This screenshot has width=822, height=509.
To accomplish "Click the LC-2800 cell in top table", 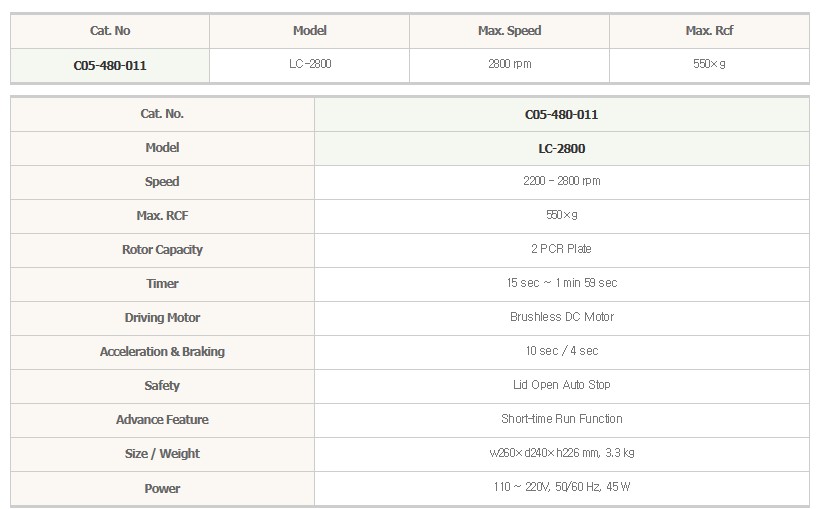I will click(x=310, y=64).
